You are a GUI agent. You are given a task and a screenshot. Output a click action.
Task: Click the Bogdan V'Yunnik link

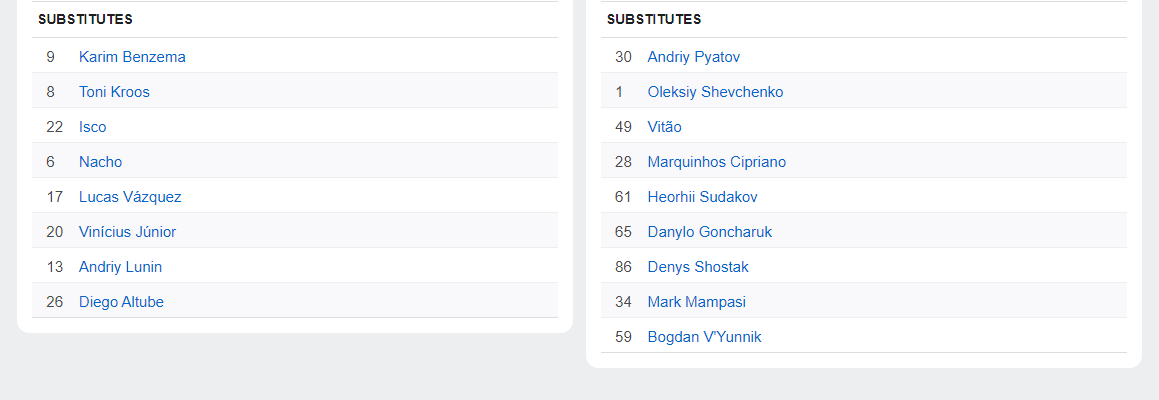pos(704,337)
